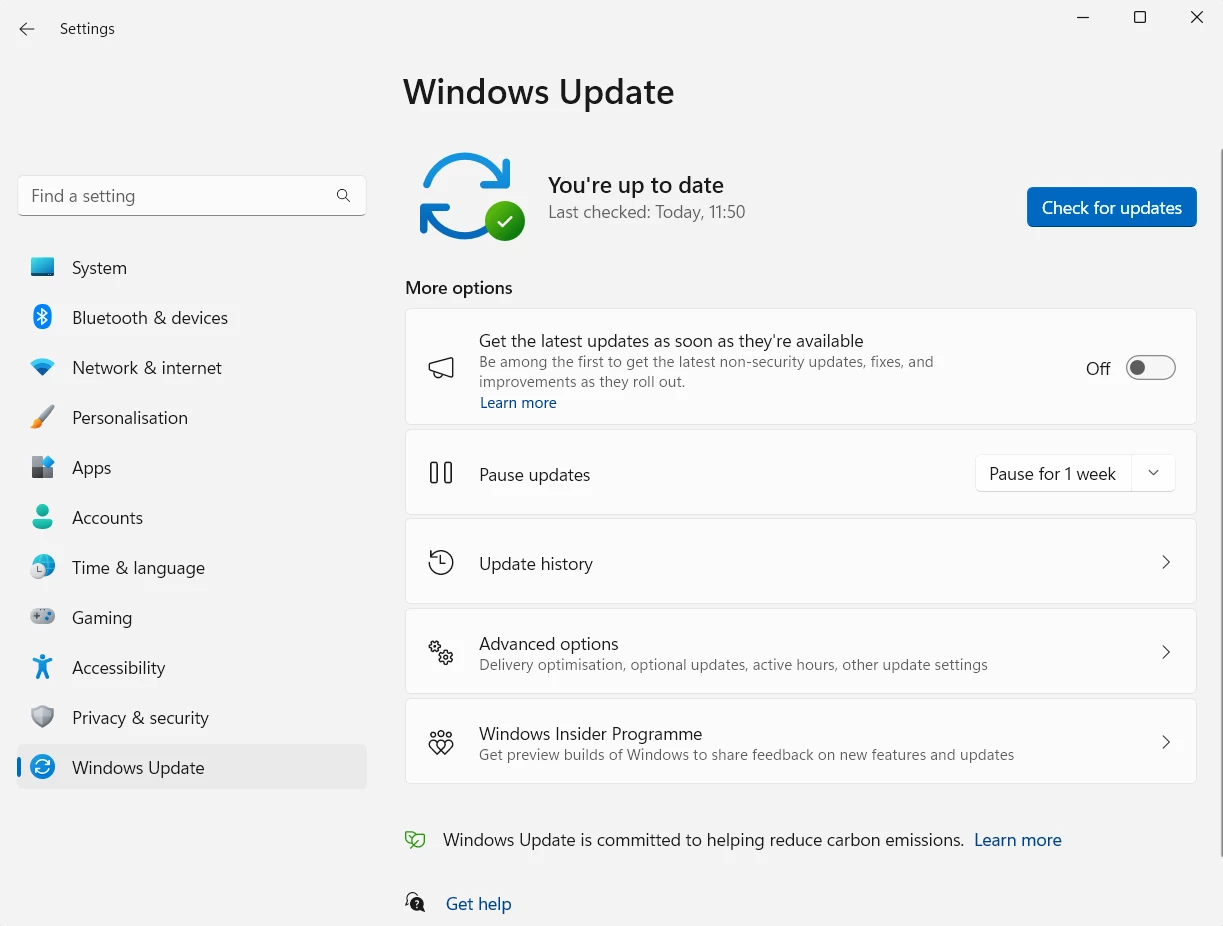Click the System settings icon

42,267
